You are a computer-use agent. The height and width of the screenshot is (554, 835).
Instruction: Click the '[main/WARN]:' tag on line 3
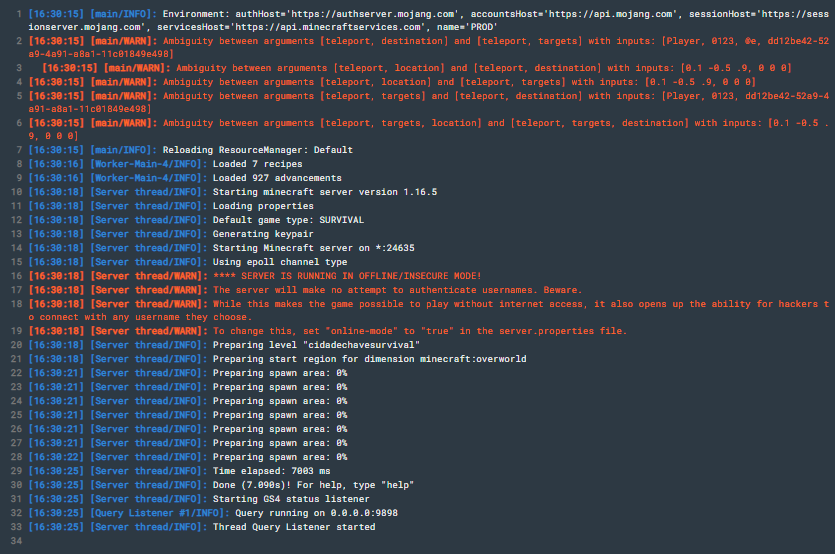point(137,68)
